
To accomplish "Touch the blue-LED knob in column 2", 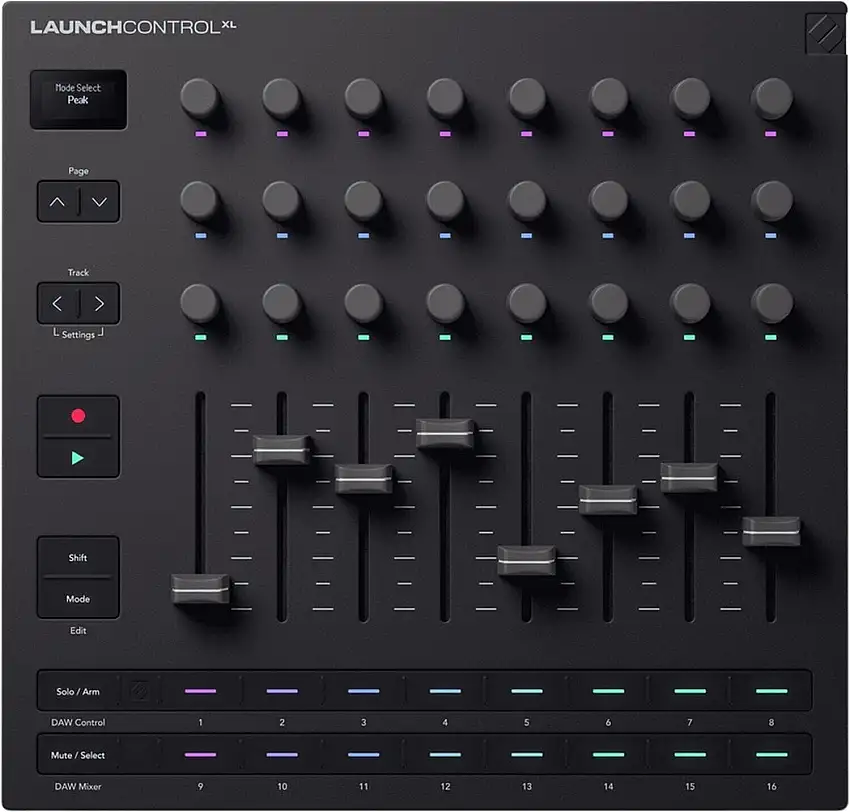I will [282, 201].
